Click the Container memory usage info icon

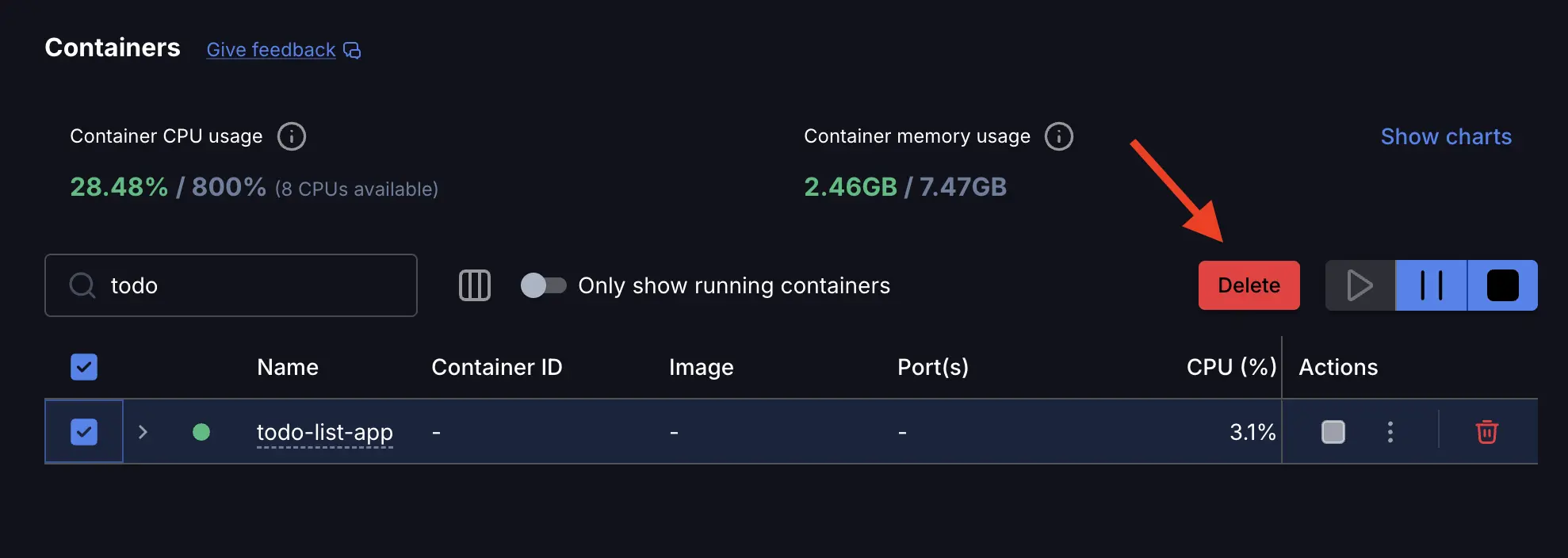click(1058, 136)
